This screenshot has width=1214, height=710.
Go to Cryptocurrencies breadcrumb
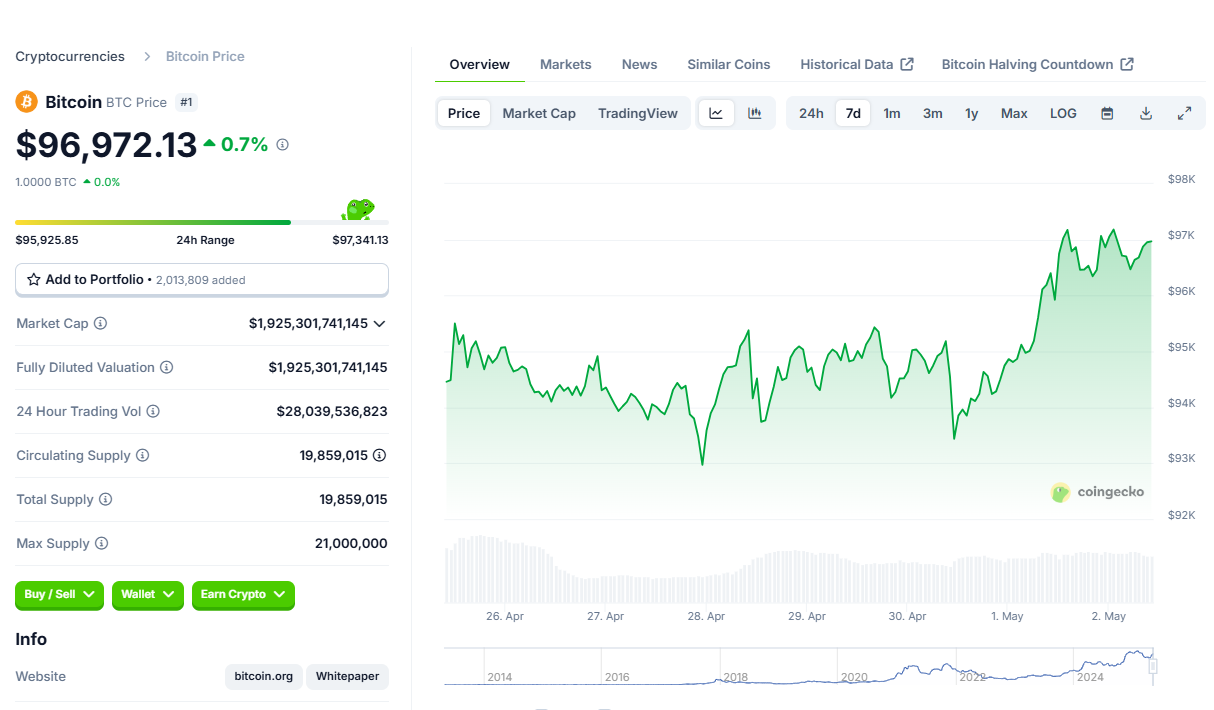pyautogui.click(x=70, y=56)
